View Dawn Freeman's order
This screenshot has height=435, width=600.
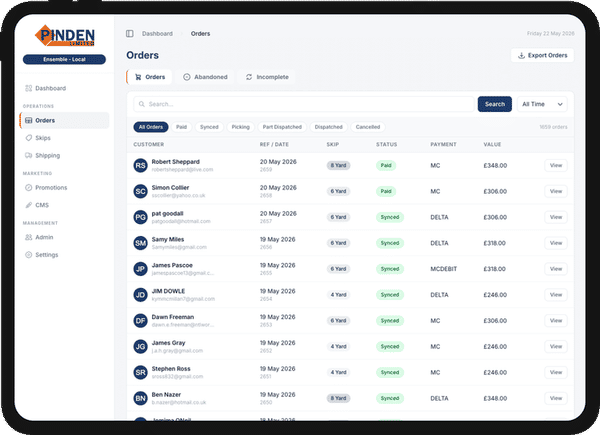[556, 321]
